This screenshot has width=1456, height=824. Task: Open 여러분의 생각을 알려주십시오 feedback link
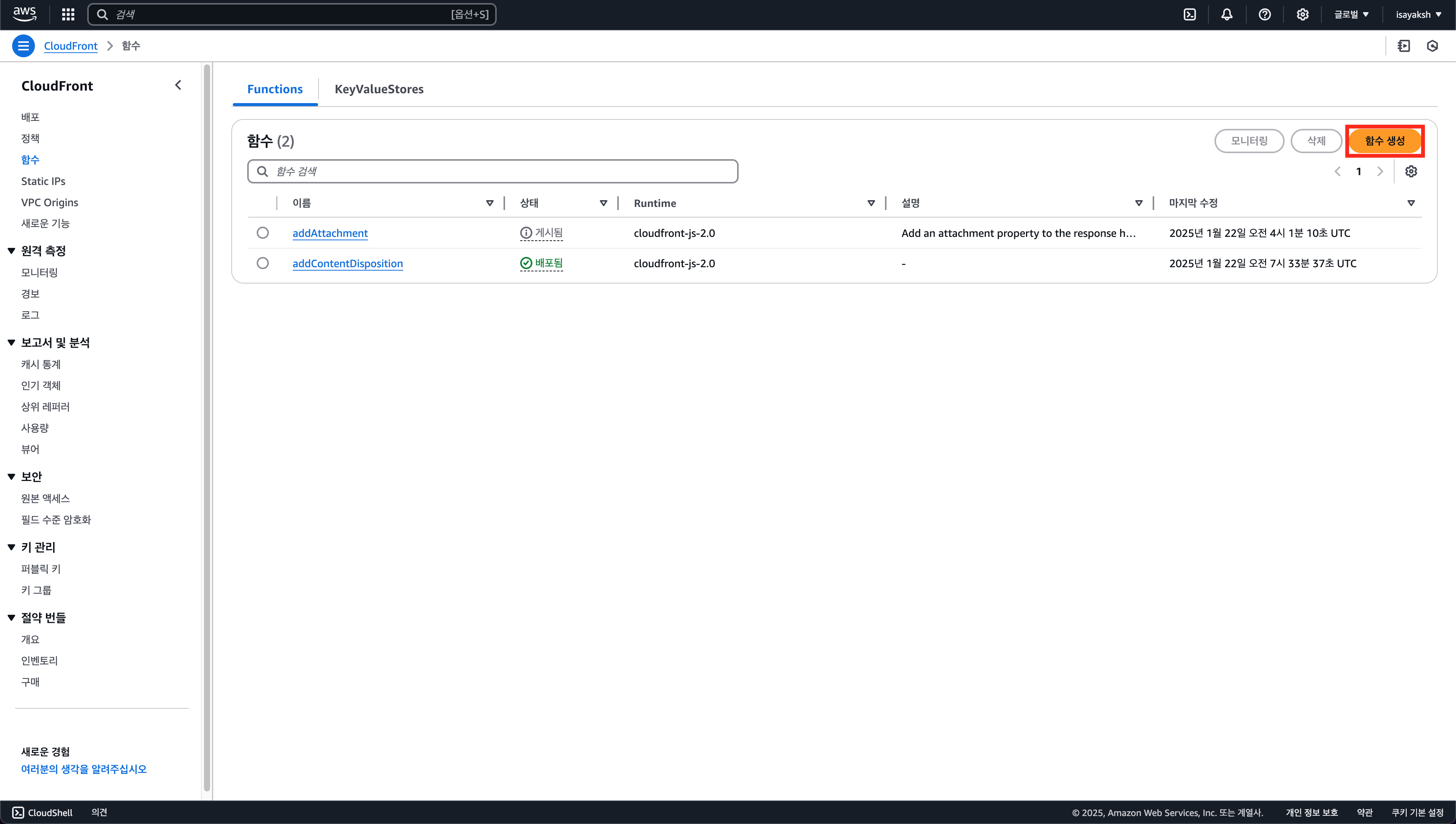coord(84,769)
